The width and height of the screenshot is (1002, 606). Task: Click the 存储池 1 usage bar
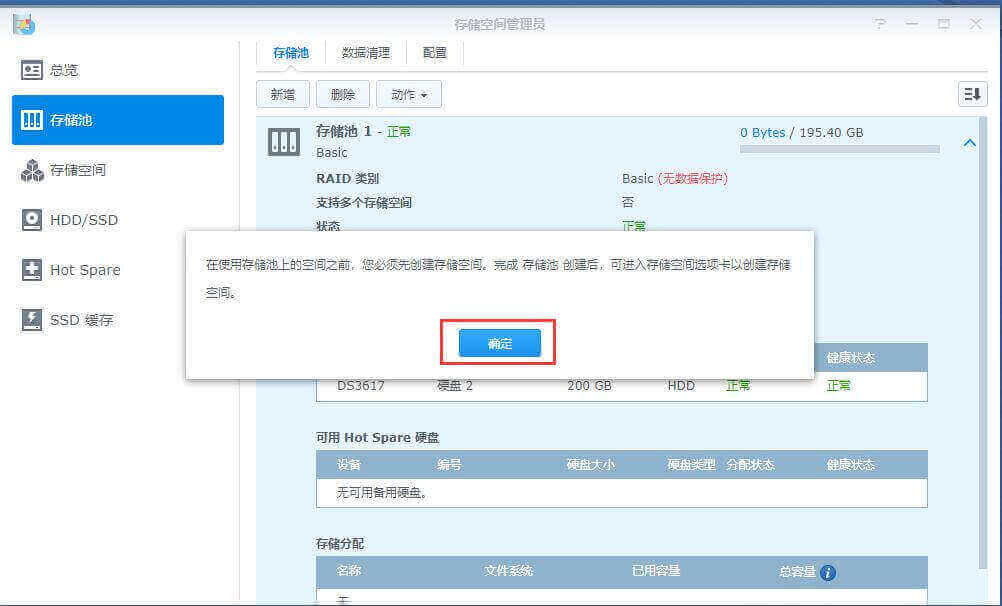click(x=839, y=149)
